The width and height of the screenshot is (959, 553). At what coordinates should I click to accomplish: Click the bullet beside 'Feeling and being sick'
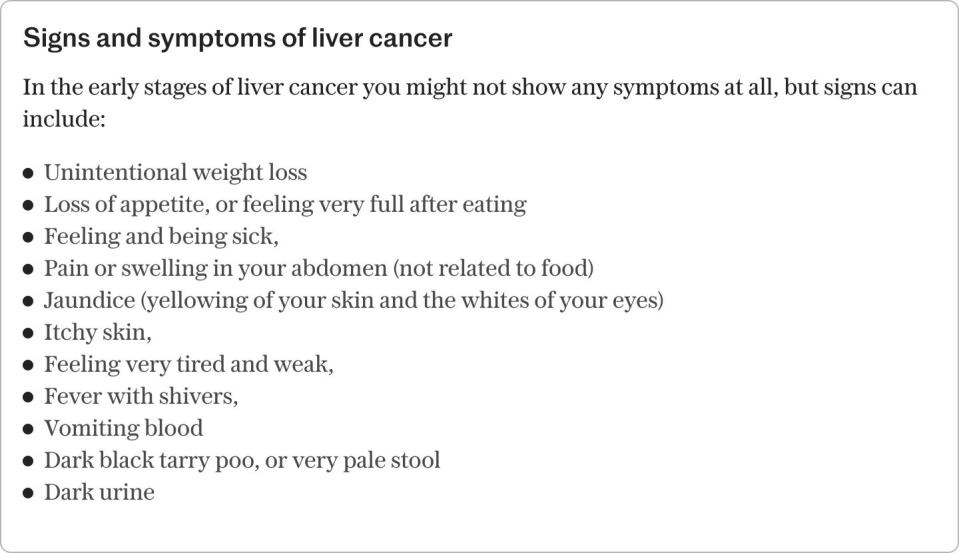click(x=28, y=237)
